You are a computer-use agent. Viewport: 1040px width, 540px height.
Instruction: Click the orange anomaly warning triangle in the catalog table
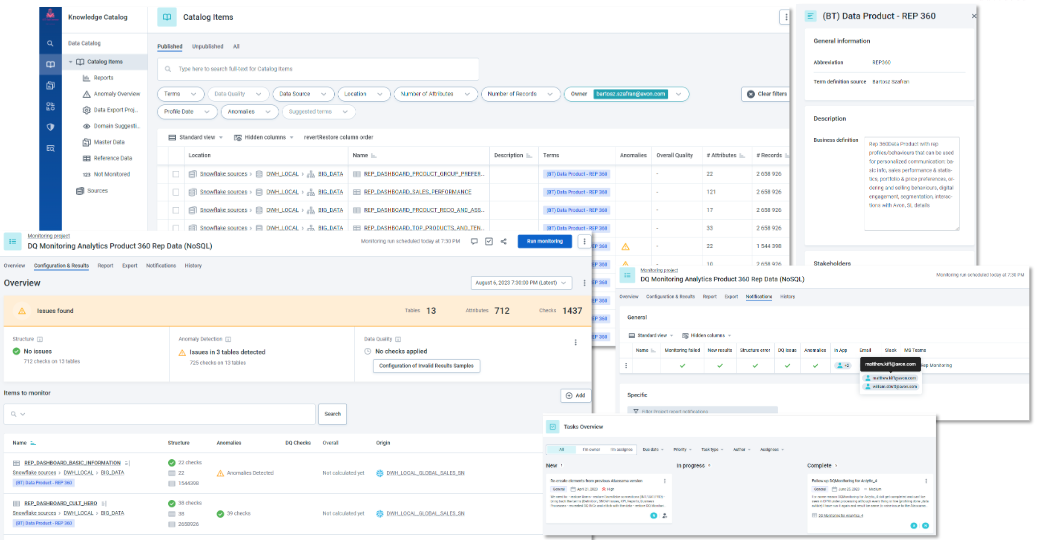tap(625, 247)
